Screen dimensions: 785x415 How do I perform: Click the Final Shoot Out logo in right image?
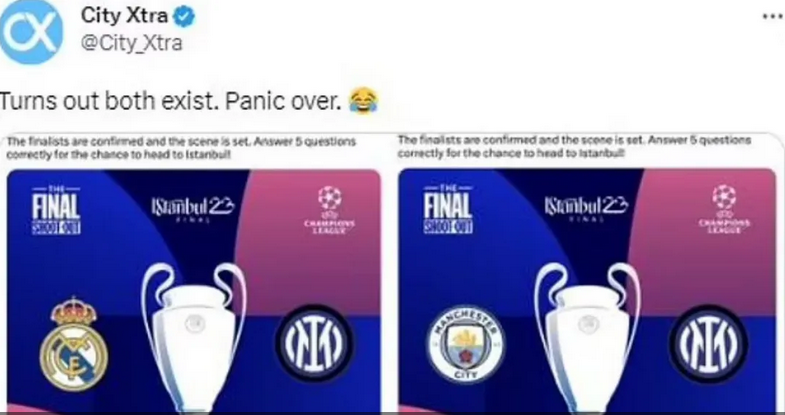[x=448, y=210]
